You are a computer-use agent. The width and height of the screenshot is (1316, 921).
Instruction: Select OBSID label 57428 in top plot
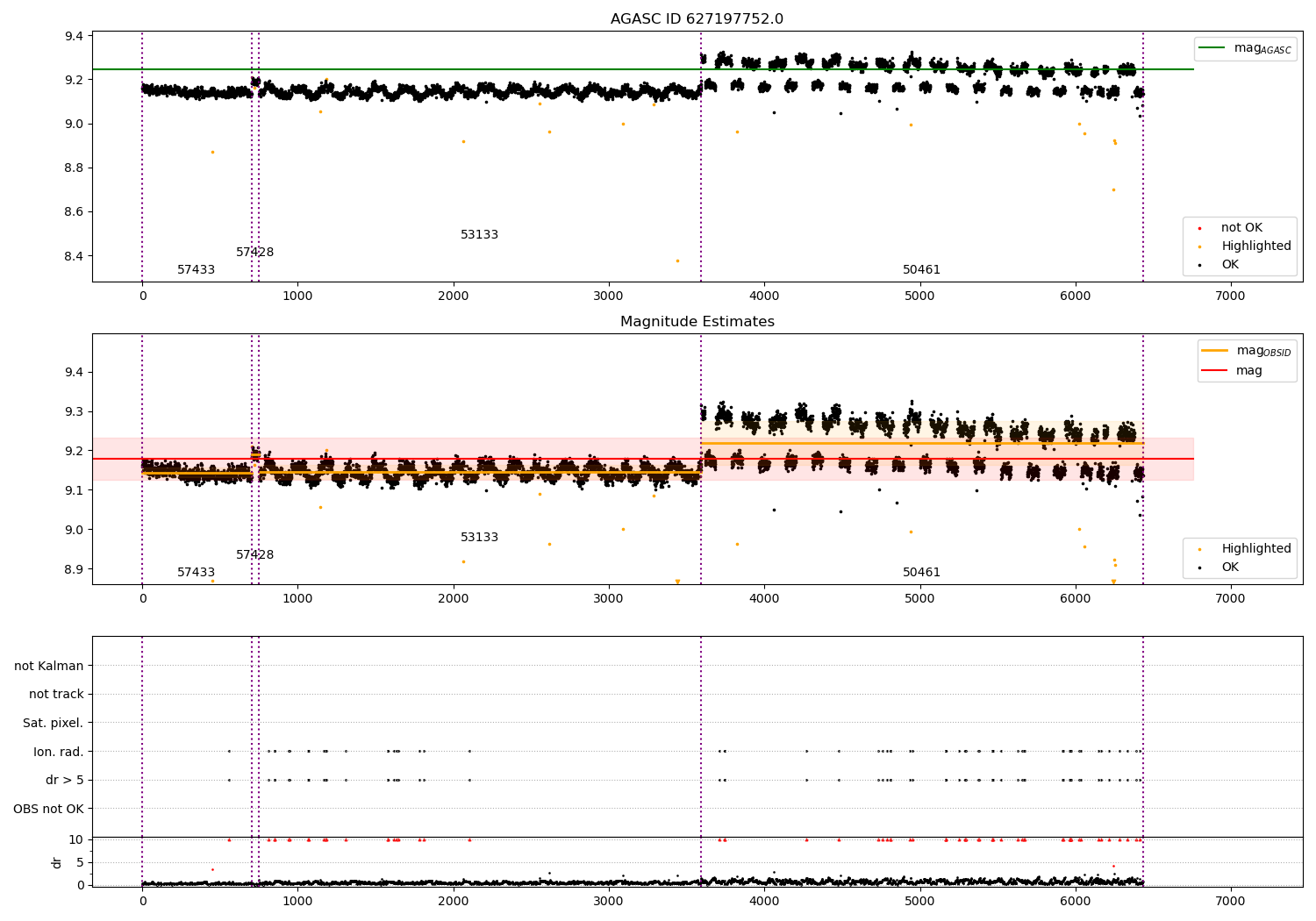click(x=254, y=253)
